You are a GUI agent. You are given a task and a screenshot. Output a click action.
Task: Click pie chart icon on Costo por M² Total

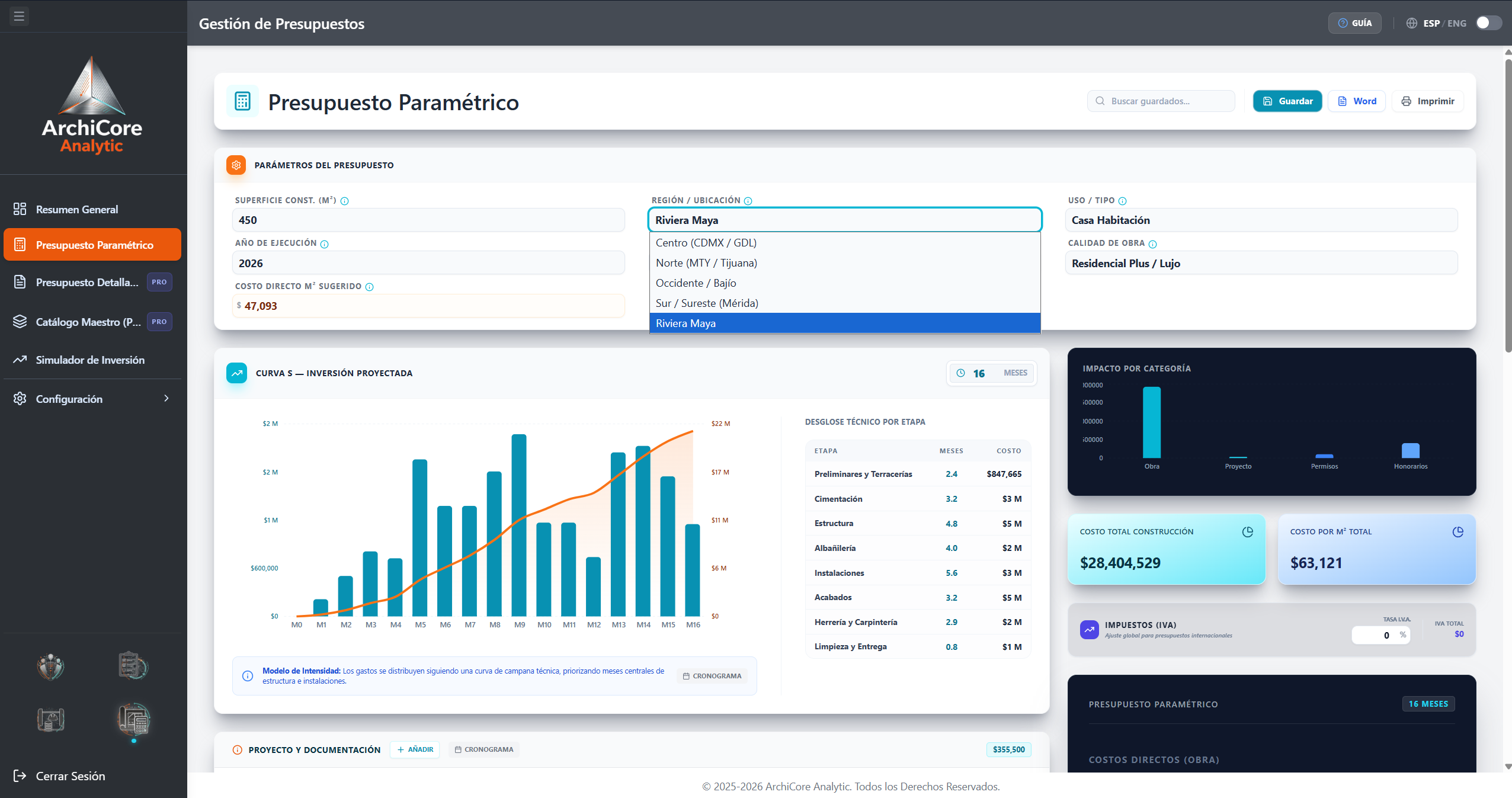[x=1458, y=532]
